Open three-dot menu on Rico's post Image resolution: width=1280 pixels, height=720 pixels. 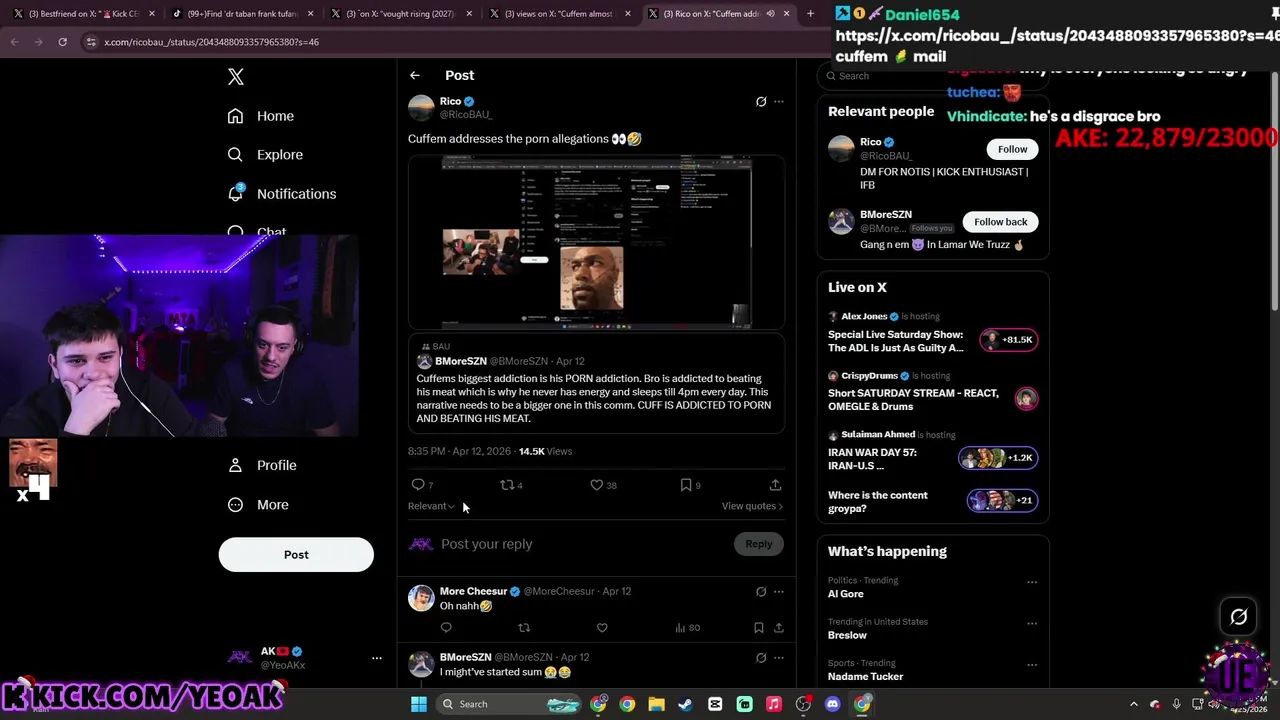click(x=779, y=101)
